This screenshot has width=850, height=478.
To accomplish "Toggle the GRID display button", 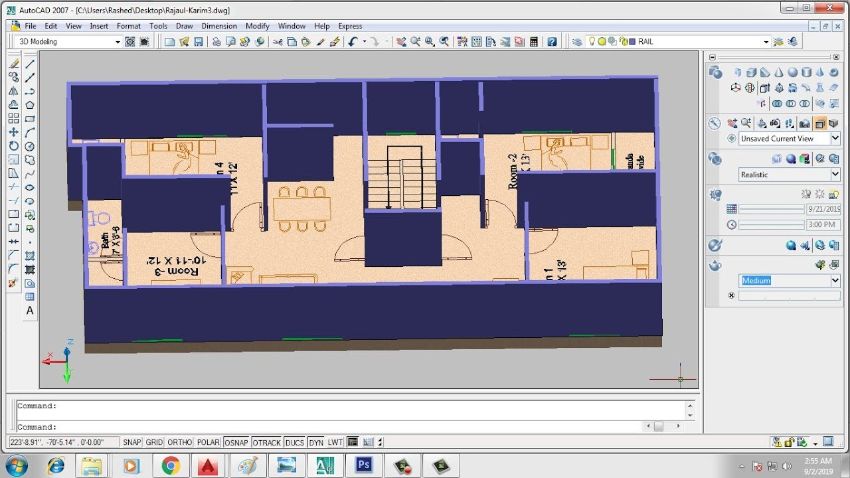I will (154, 442).
